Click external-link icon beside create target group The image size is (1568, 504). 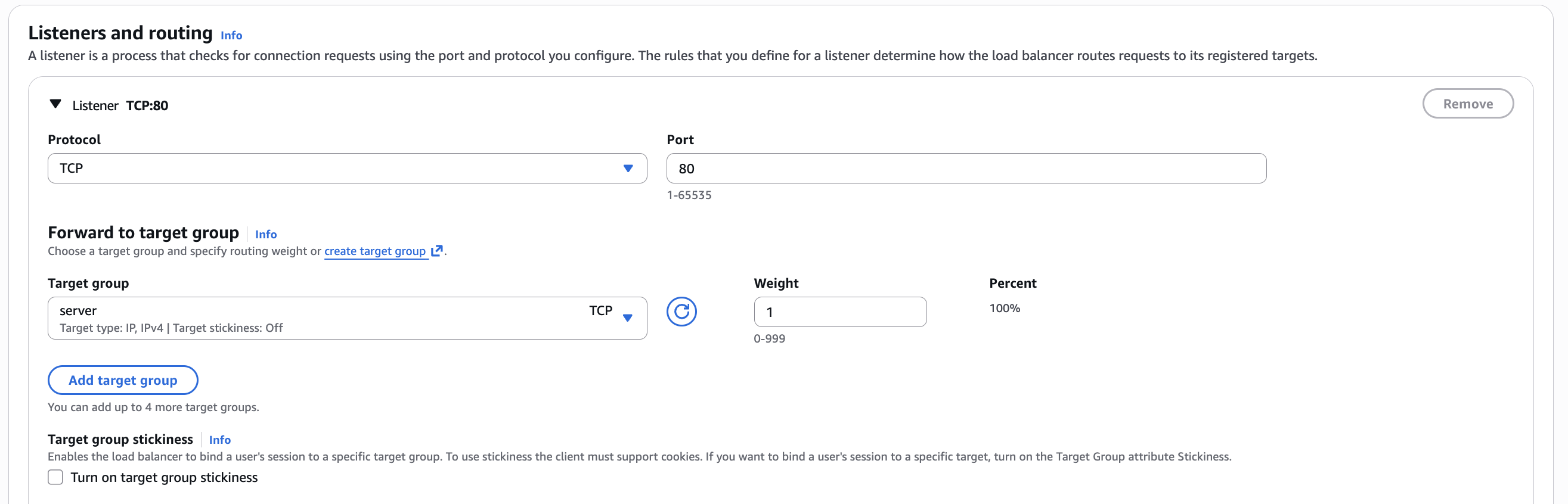(436, 251)
